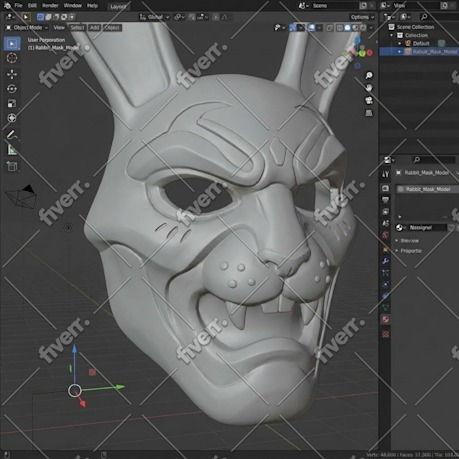
Task: Open the Global orientation dropdown
Action: pyautogui.click(x=154, y=17)
